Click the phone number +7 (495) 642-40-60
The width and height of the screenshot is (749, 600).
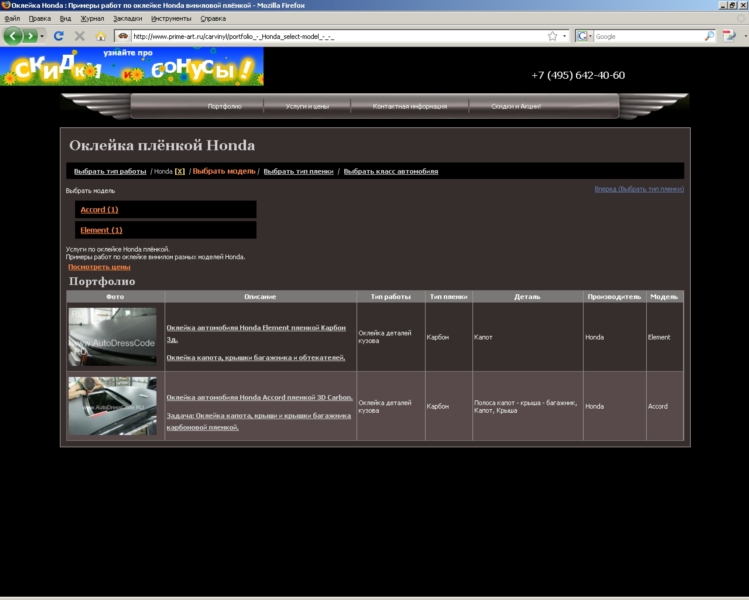578,75
